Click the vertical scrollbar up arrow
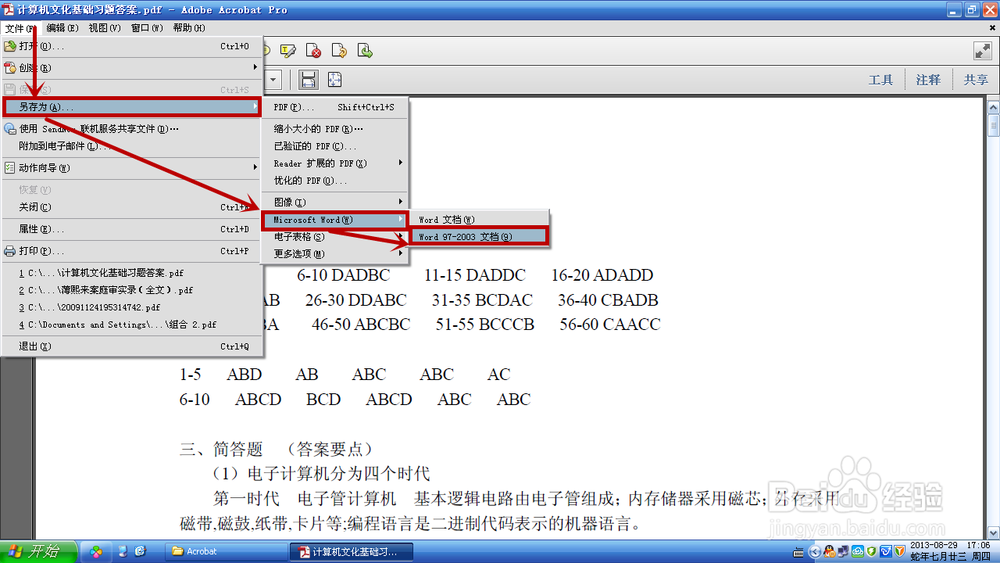1000x563 pixels. click(993, 106)
